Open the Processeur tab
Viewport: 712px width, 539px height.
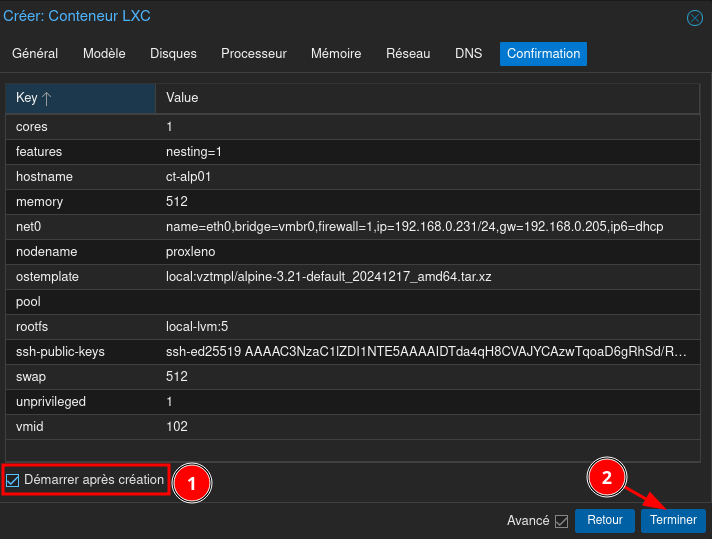point(254,54)
